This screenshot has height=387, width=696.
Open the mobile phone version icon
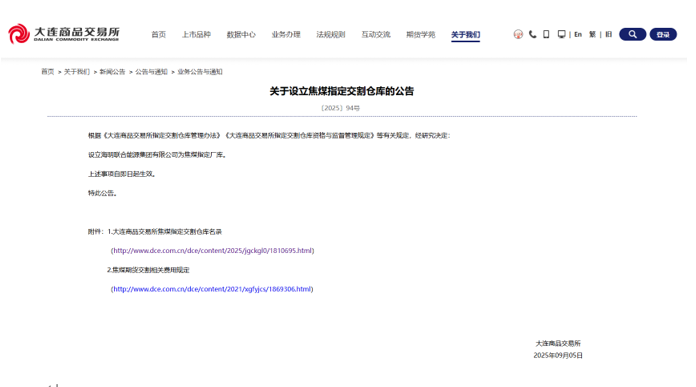pos(546,34)
